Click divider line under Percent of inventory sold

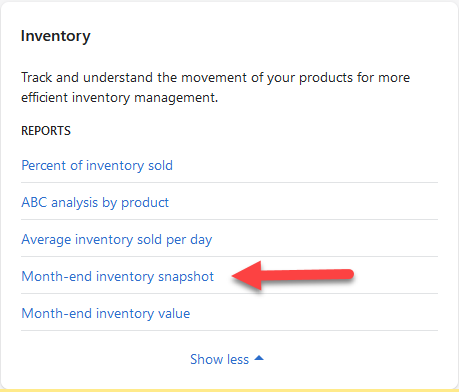pyautogui.click(x=229, y=183)
